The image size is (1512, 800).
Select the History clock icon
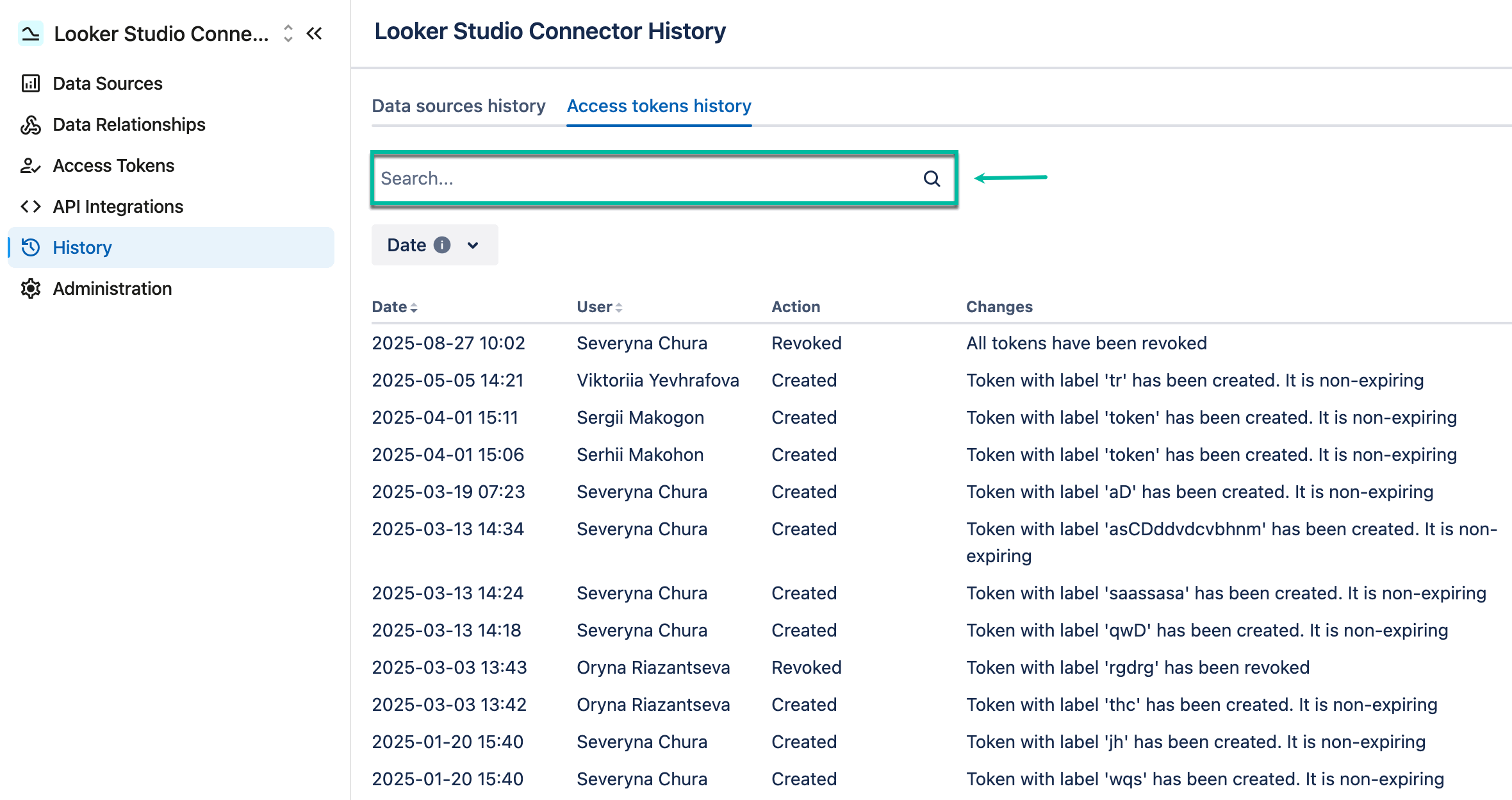(30, 247)
